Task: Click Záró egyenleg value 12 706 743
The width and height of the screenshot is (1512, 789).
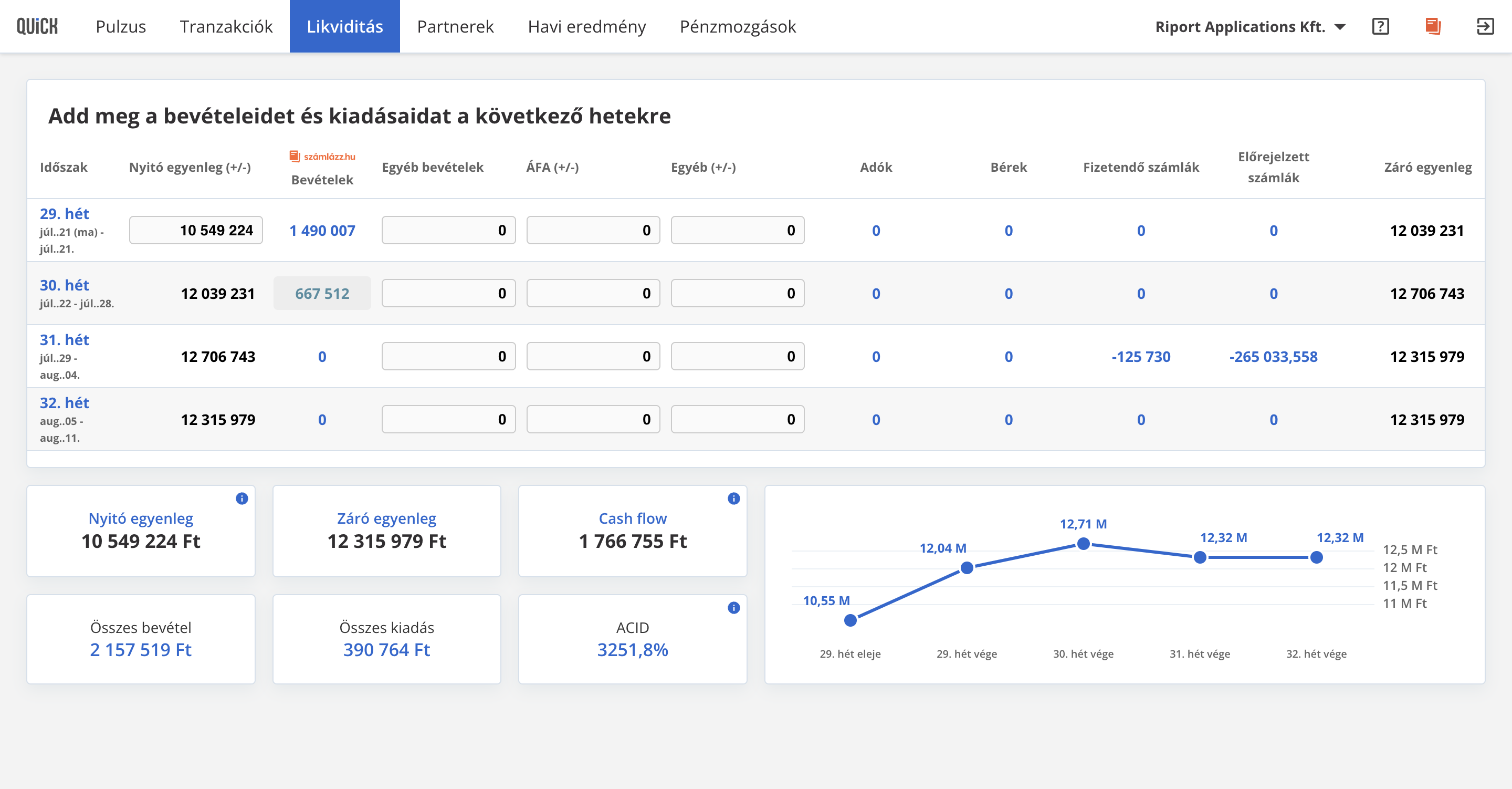Action: point(1427,293)
